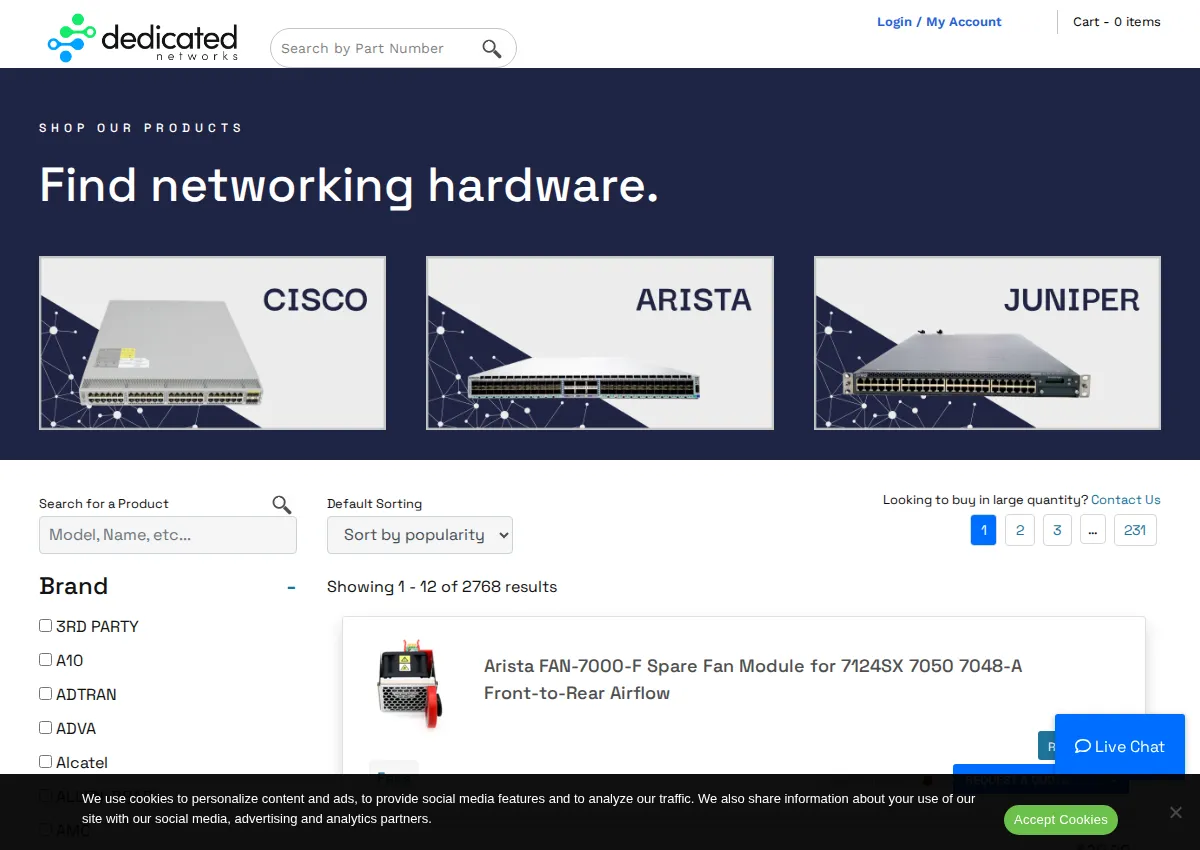Open the Cart - 0 items link
1200x850 pixels.
click(1116, 22)
